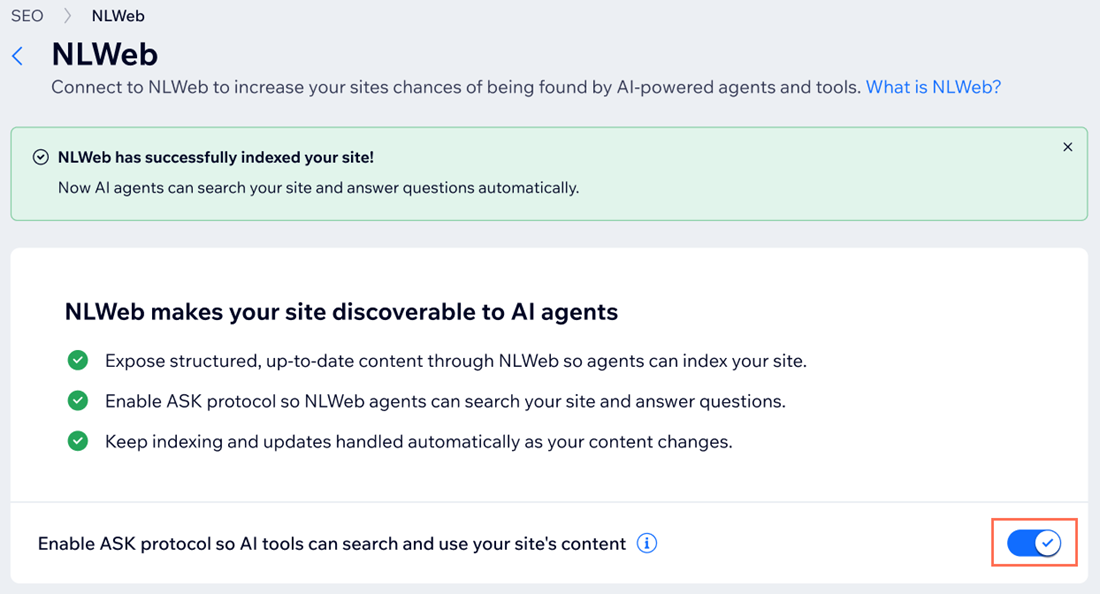Click the green check beside Enable ASK protocol
The height and width of the screenshot is (594, 1100).
pos(78,400)
